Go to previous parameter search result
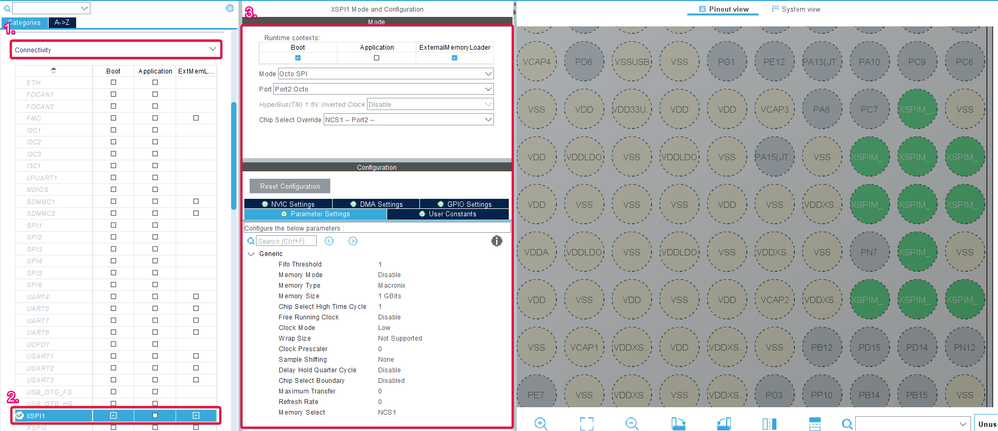998x431 pixels. point(329,241)
